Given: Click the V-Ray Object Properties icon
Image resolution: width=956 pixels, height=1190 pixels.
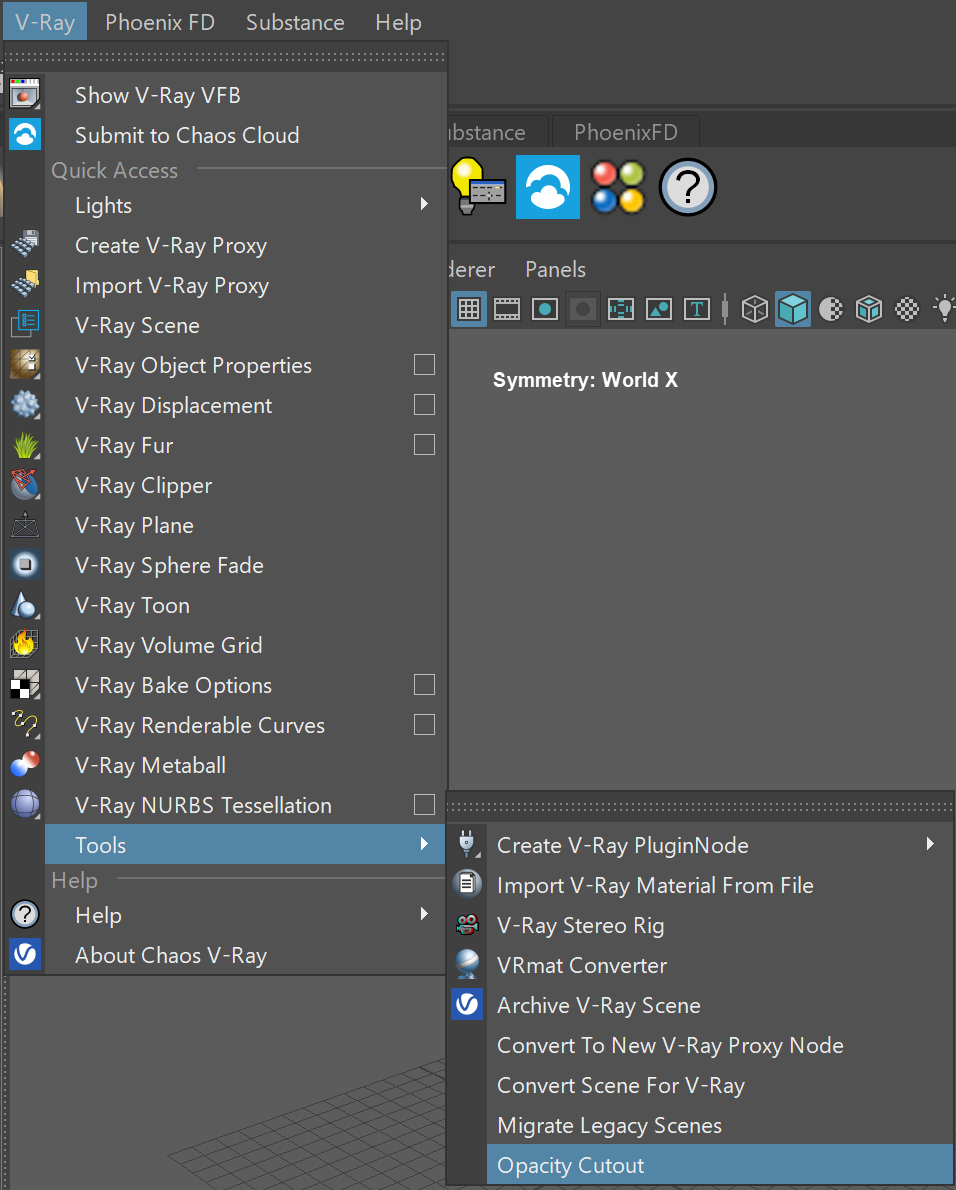Looking at the screenshot, I should (x=24, y=365).
